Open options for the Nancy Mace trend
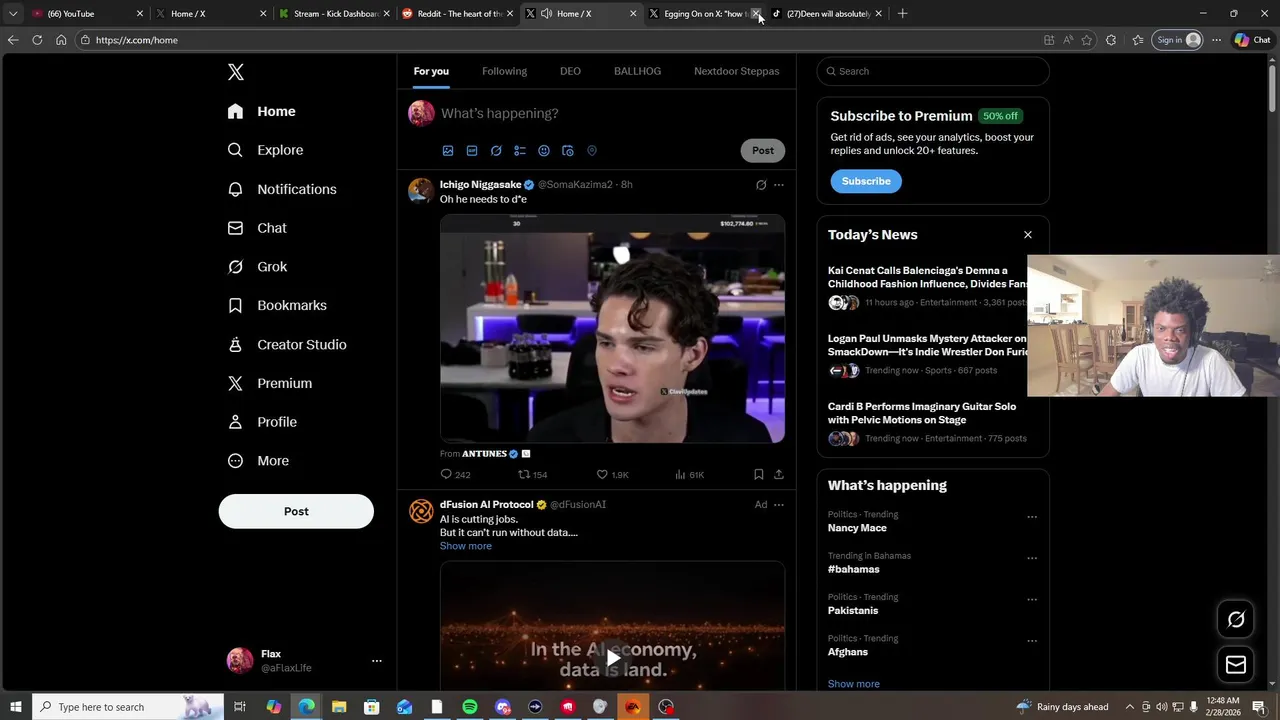Image resolution: width=1280 pixels, height=720 pixels. tap(1032, 517)
